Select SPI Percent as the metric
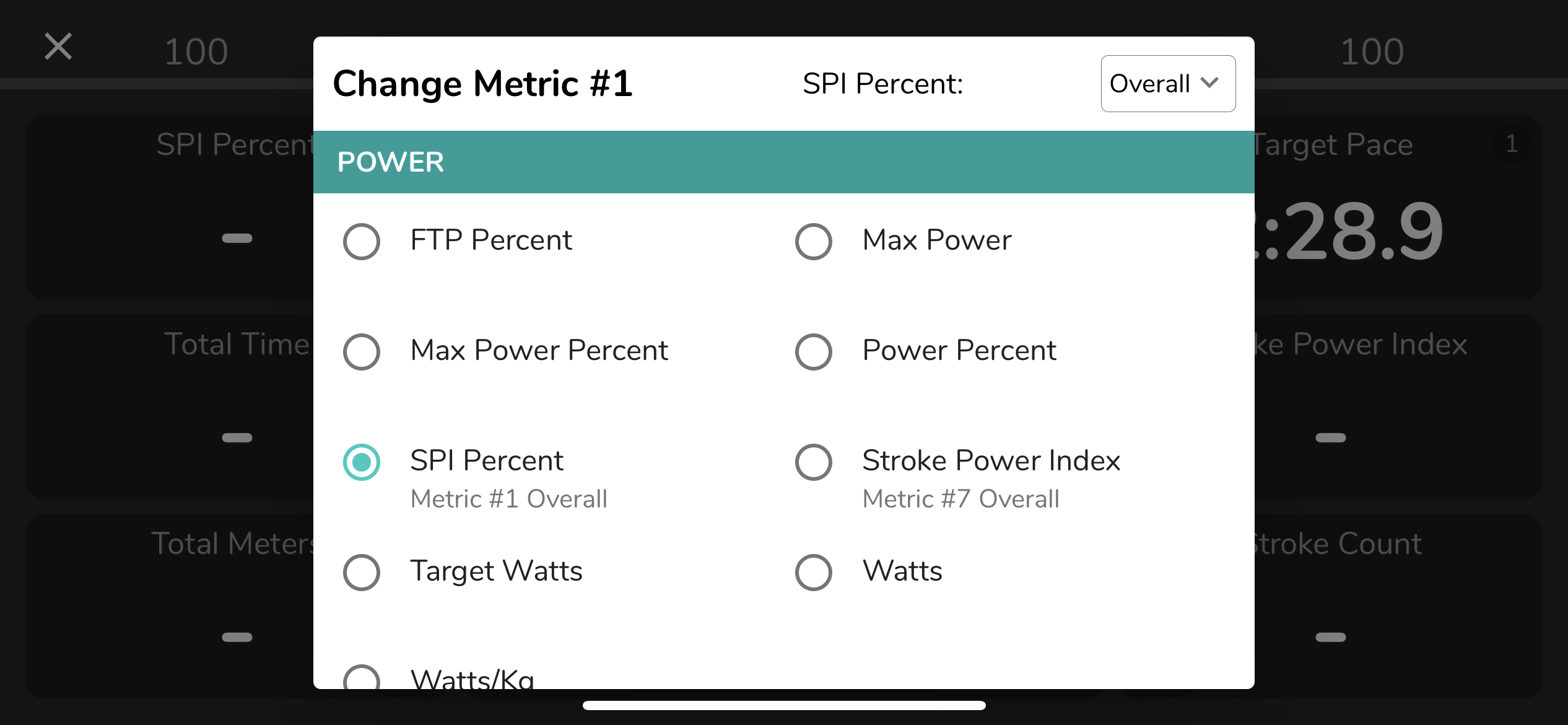Image resolution: width=1568 pixels, height=725 pixels. 362,462
